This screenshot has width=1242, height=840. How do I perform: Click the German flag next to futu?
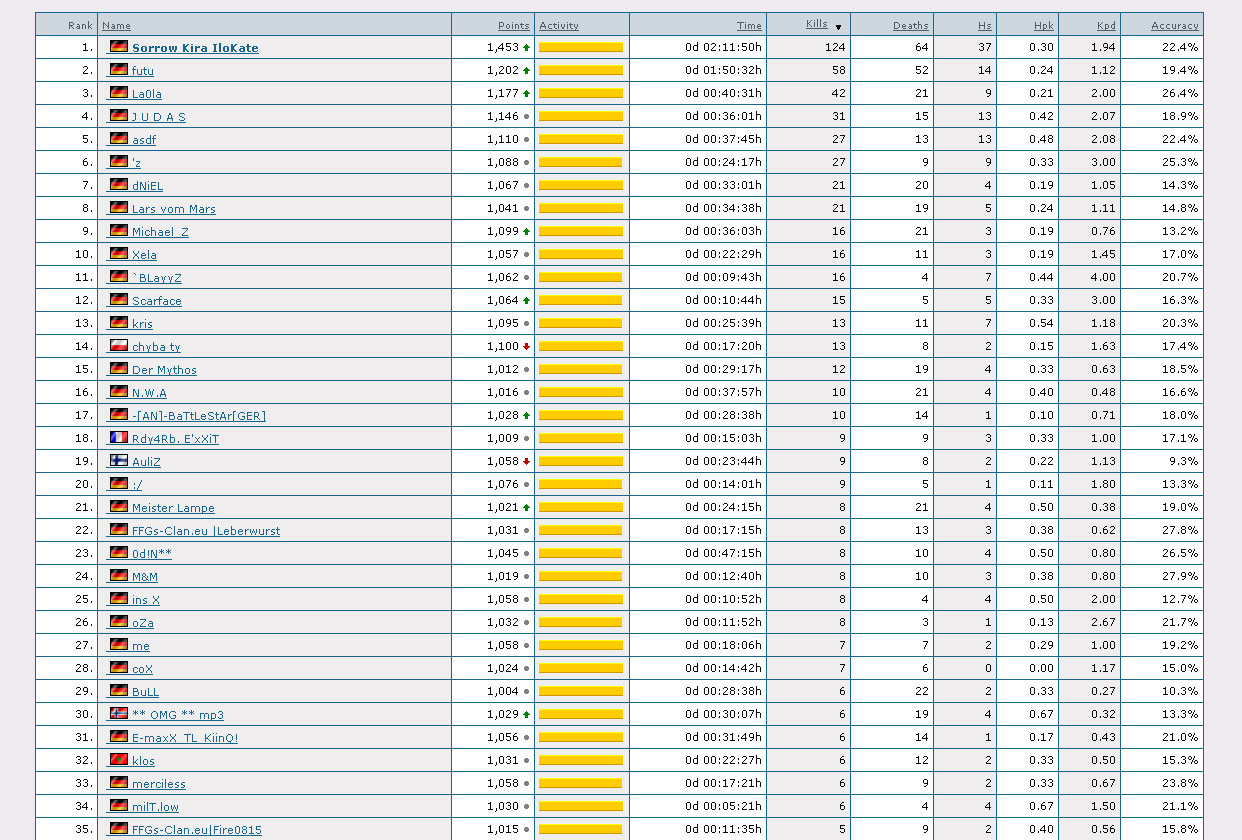[118, 70]
